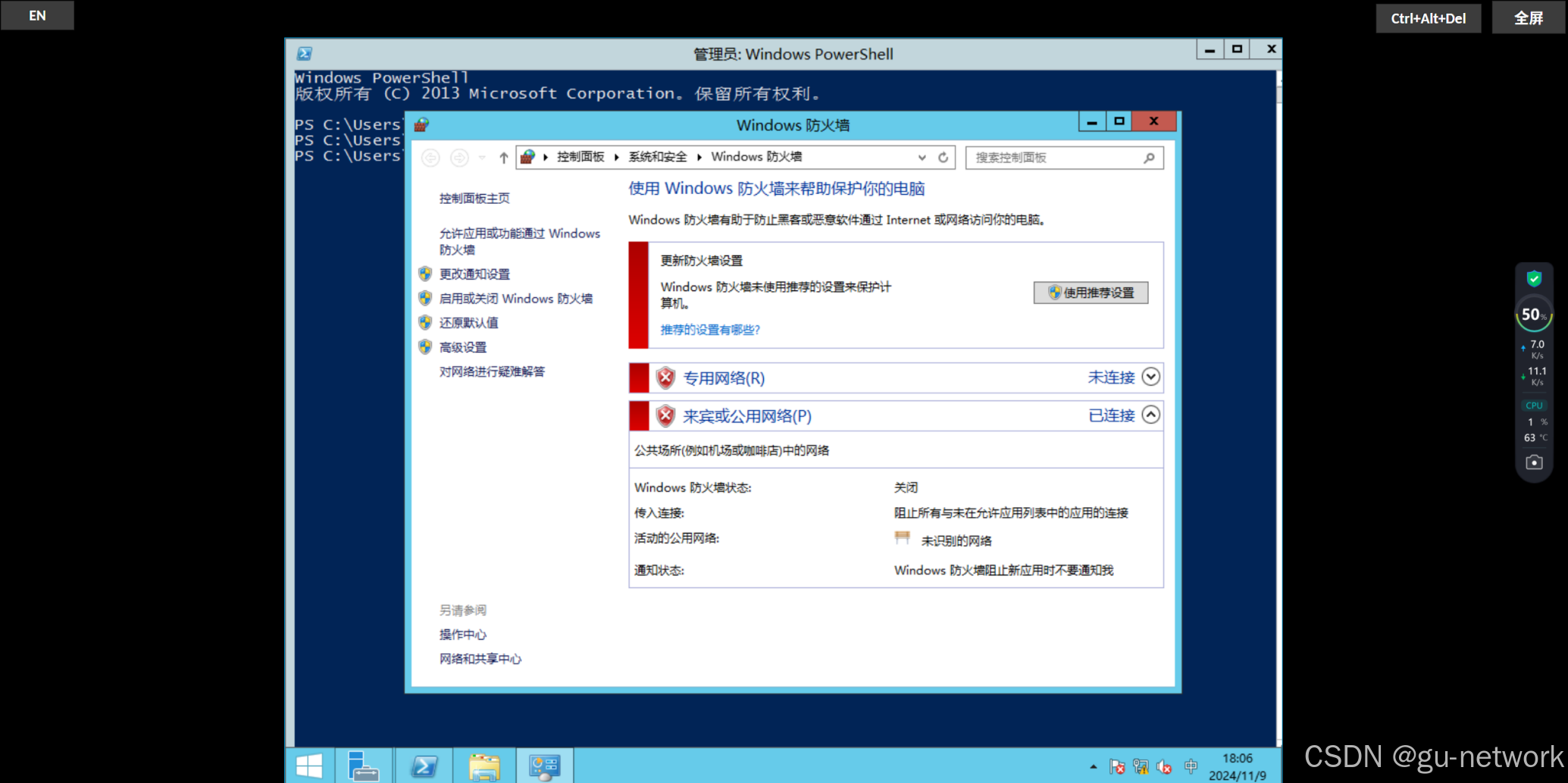Click 还原默认值 link
The height and width of the screenshot is (783, 1568).
click(x=468, y=323)
